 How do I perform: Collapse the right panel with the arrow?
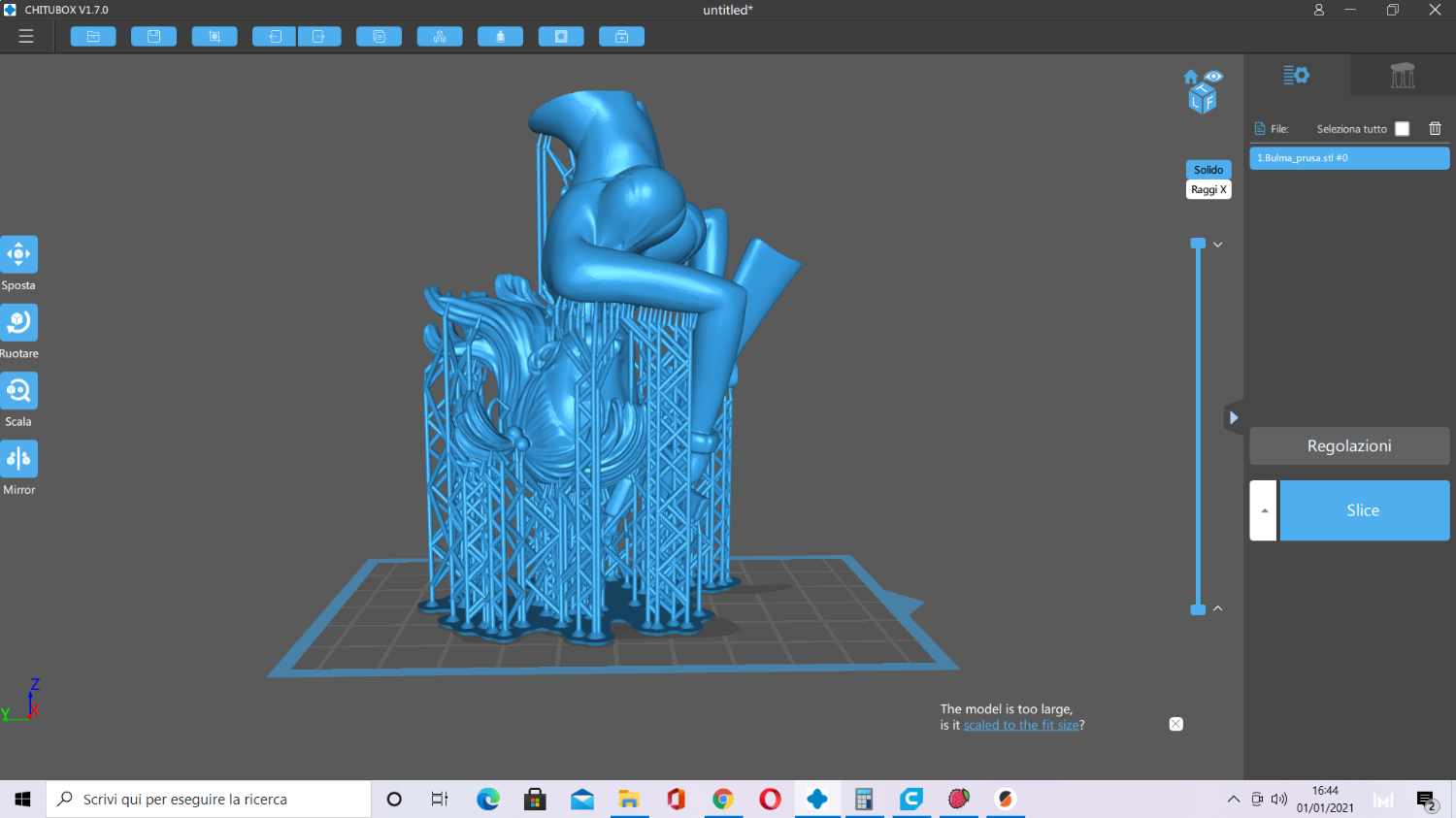[x=1233, y=417]
